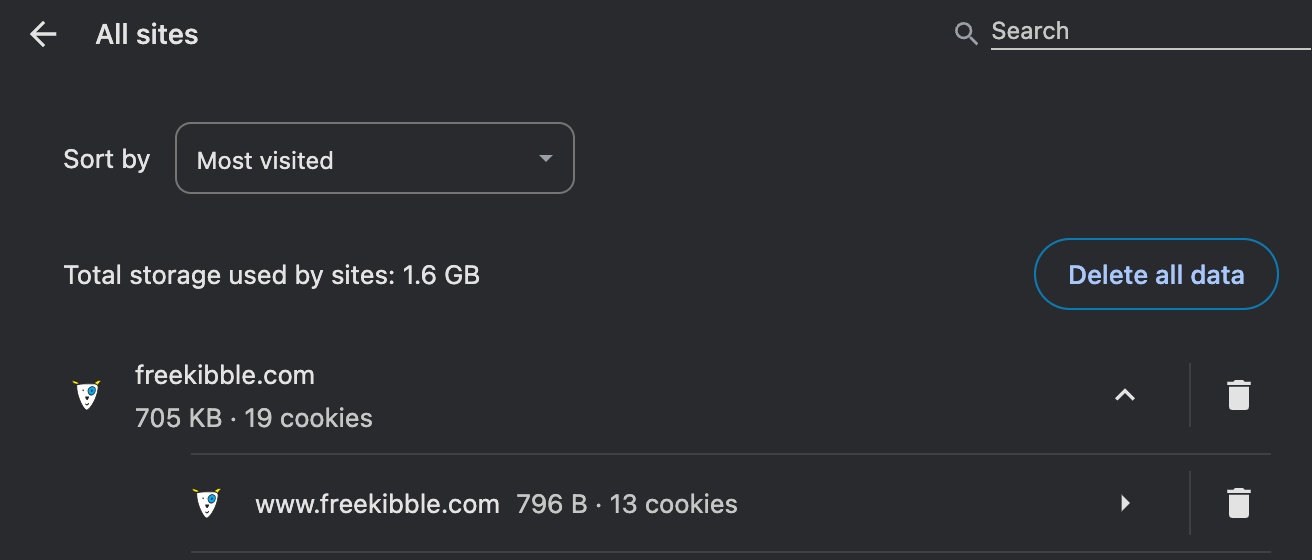Image resolution: width=1312 pixels, height=560 pixels.
Task: Click the 13 cookies count for www.freekibble.com
Action: coord(674,504)
